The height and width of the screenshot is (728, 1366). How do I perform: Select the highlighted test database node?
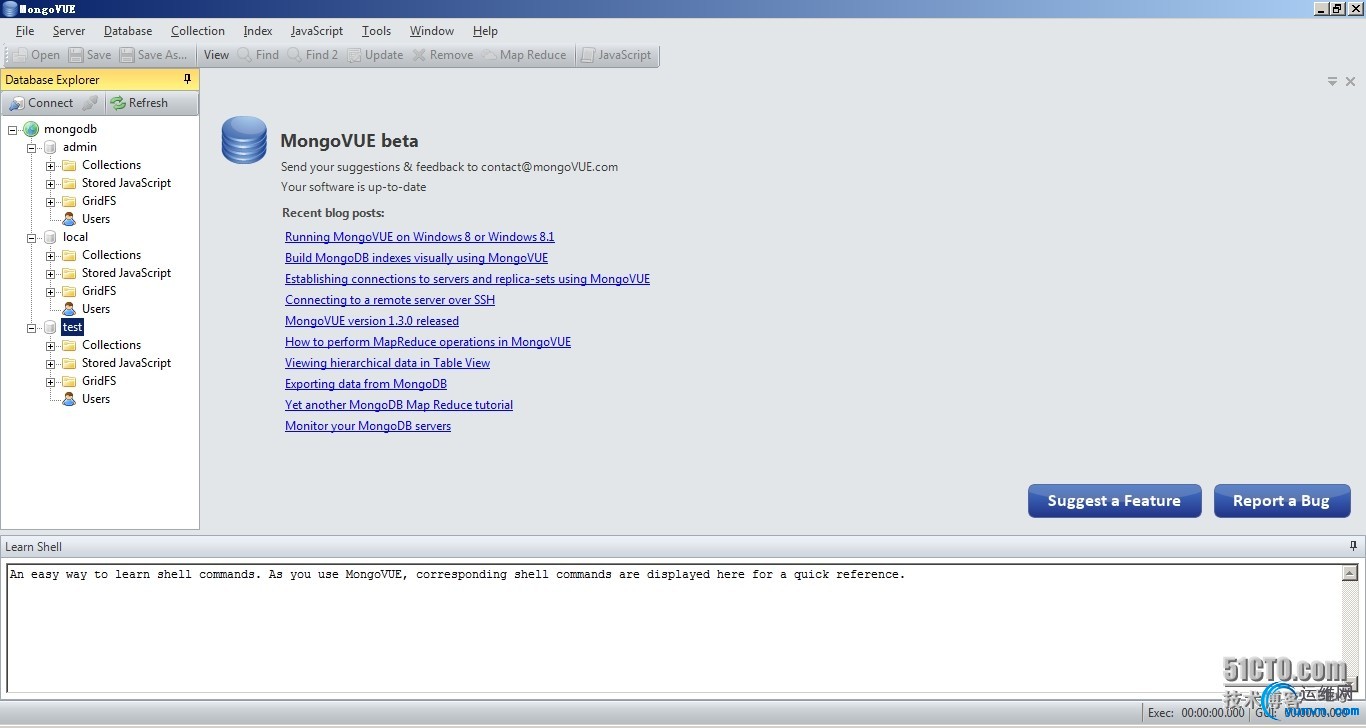coord(72,327)
